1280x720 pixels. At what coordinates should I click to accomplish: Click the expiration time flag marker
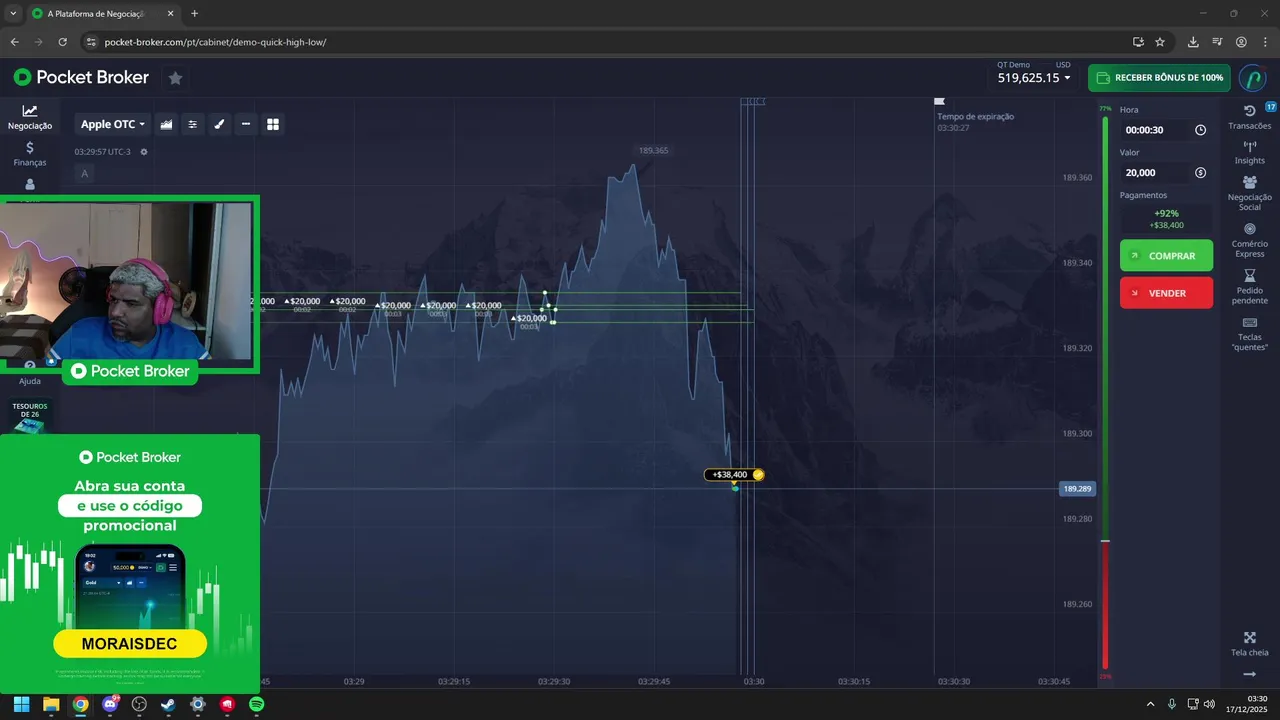[x=939, y=101]
